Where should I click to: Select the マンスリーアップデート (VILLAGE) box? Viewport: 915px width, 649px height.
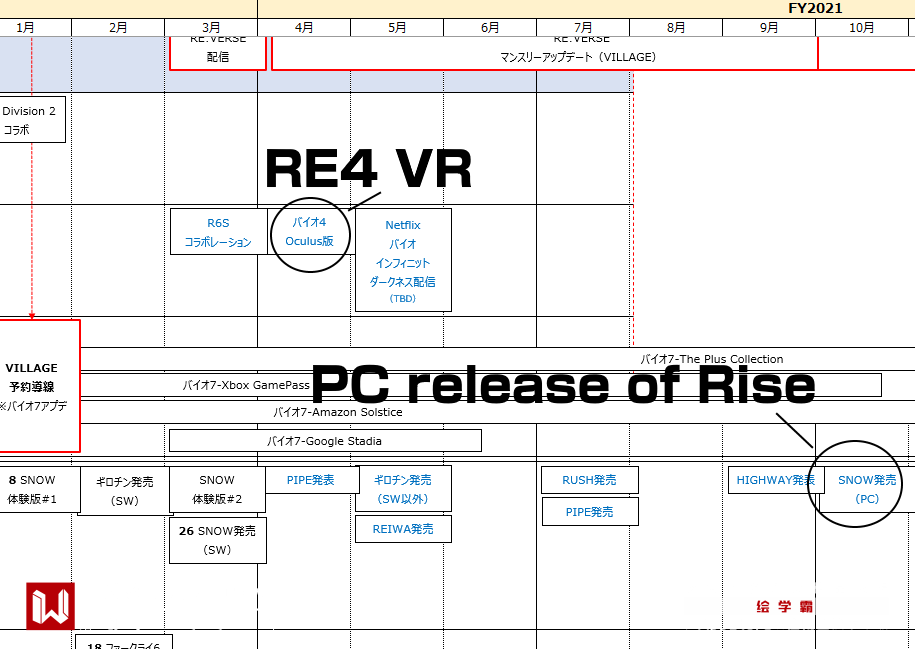pyautogui.click(x=544, y=53)
